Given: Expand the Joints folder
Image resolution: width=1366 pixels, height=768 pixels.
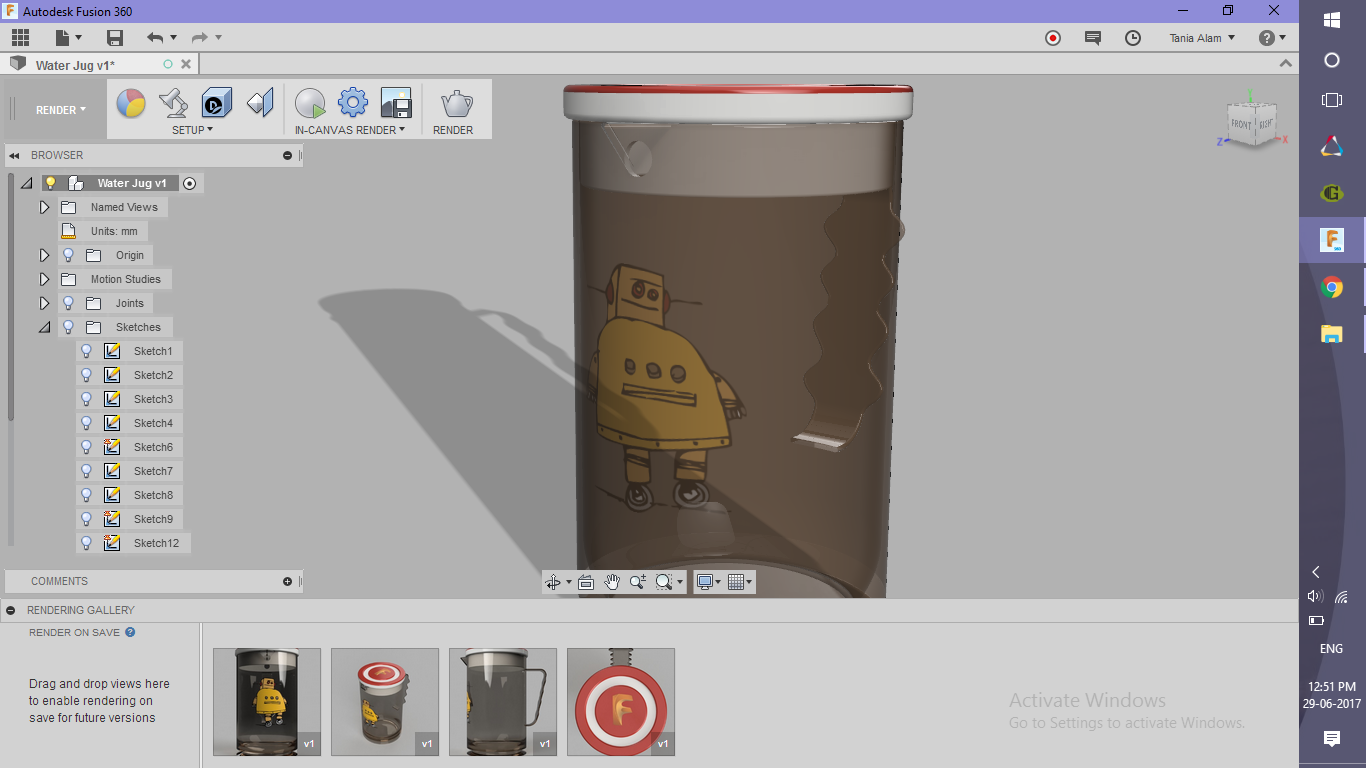Looking at the screenshot, I should pos(44,303).
